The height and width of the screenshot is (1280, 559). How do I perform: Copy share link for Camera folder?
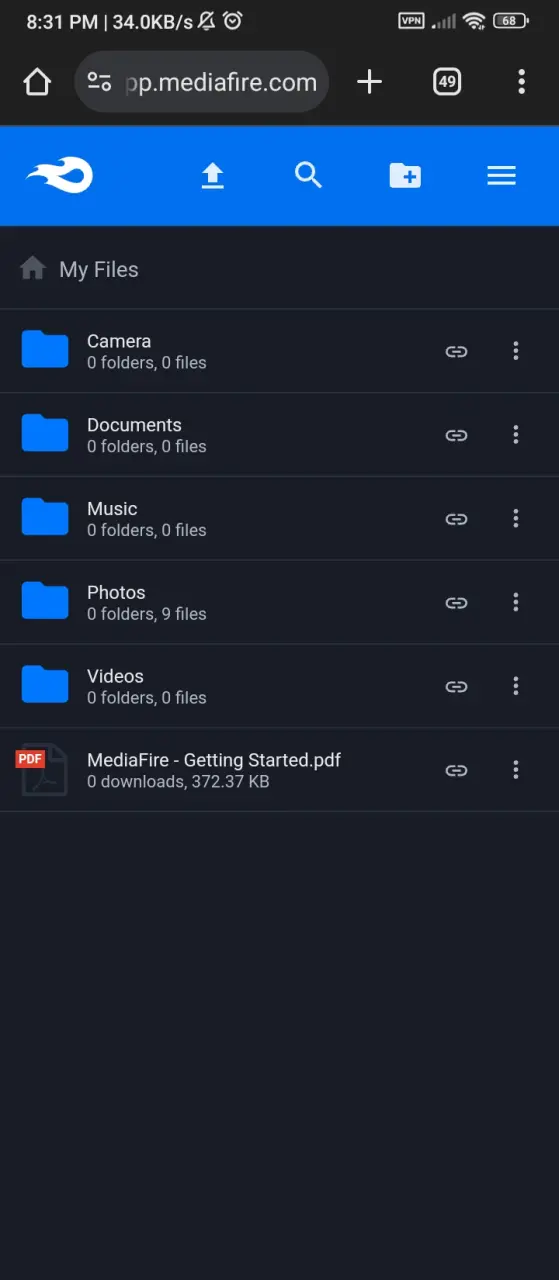(456, 351)
